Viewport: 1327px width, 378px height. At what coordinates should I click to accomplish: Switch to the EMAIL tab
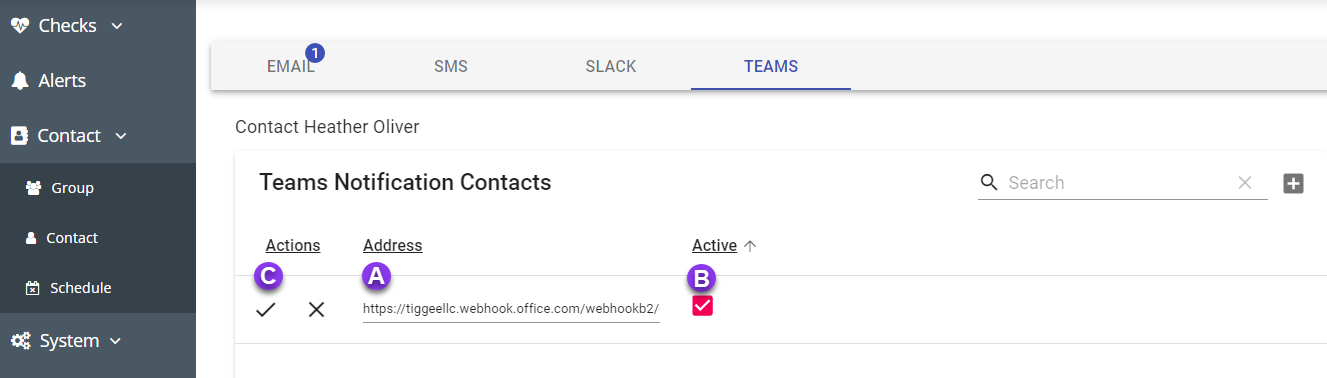[291, 67]
